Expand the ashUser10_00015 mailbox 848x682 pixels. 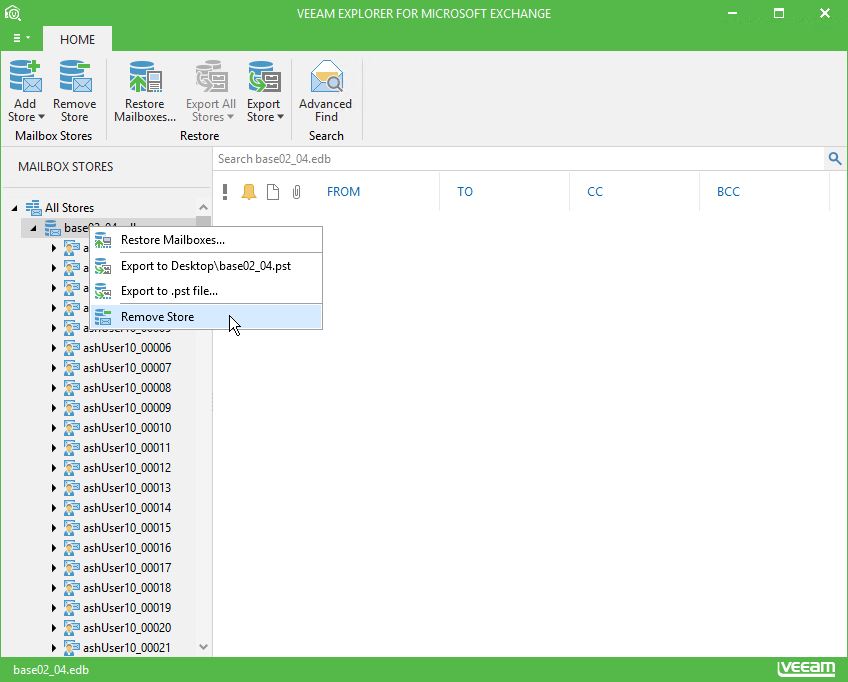point(54,528)
